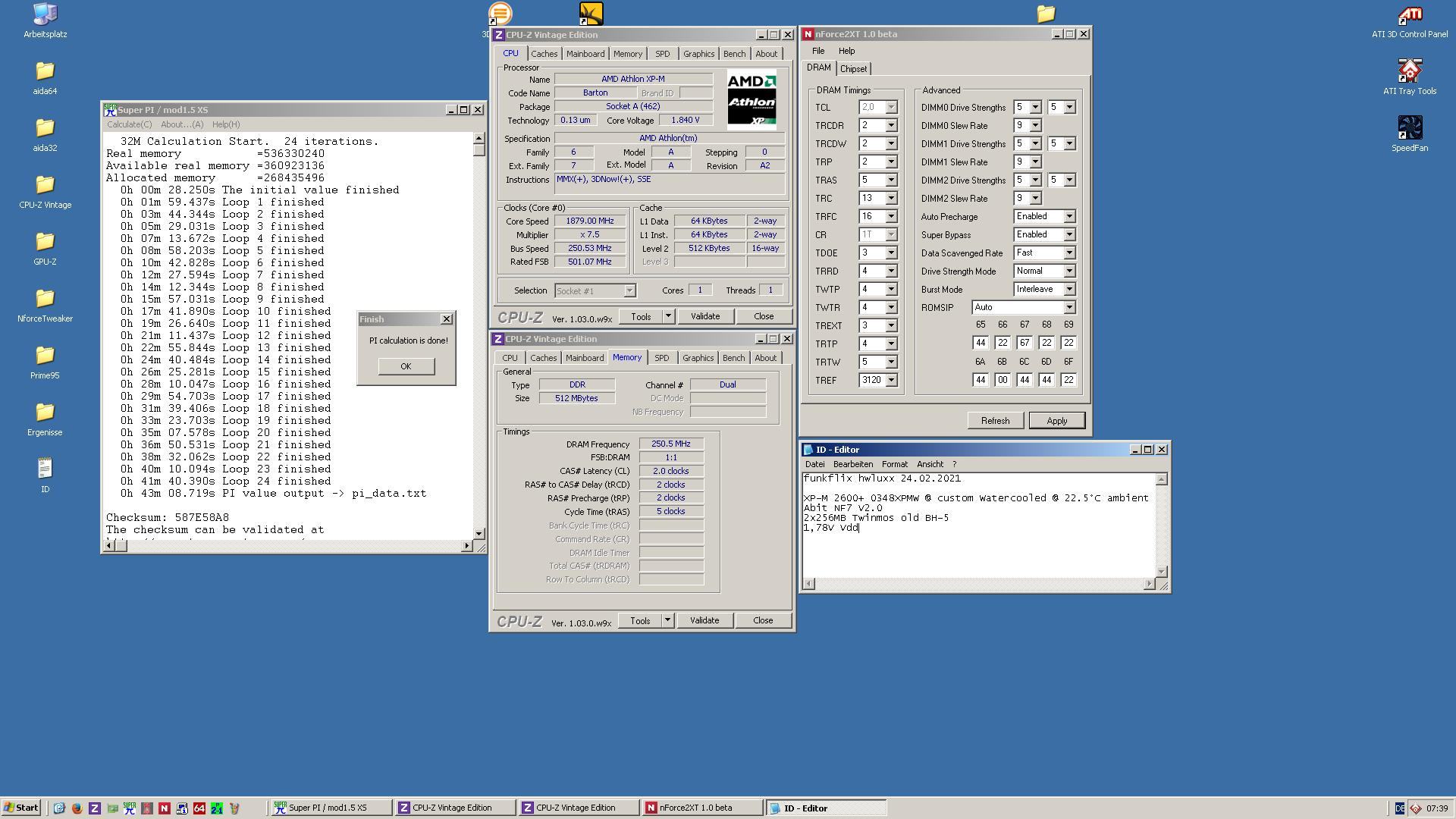Expand the Drive Strength Mode dropdown

coord(1069,271)
